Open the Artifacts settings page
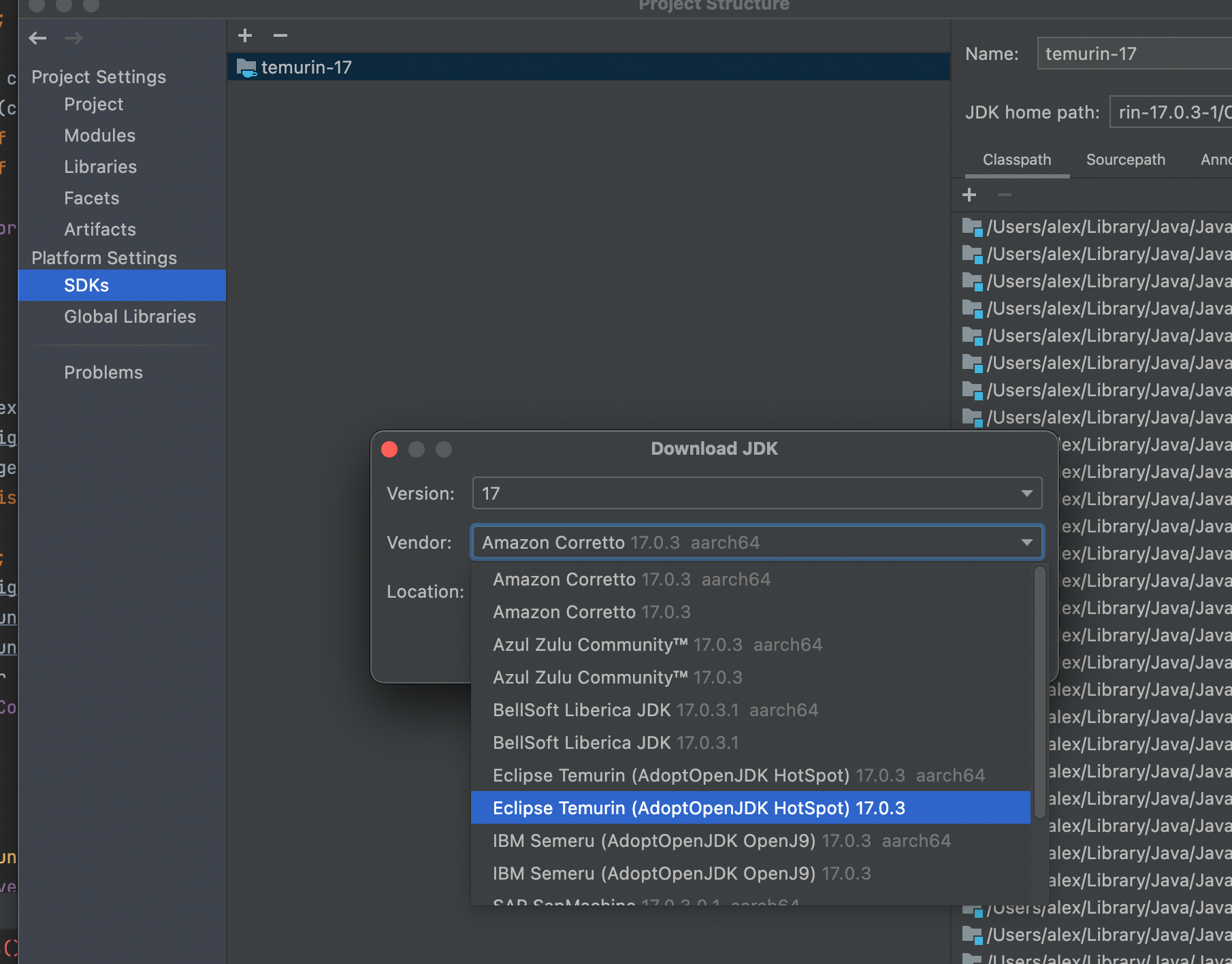The width and height of the screenshot is (1232, 964). (100, 229)
